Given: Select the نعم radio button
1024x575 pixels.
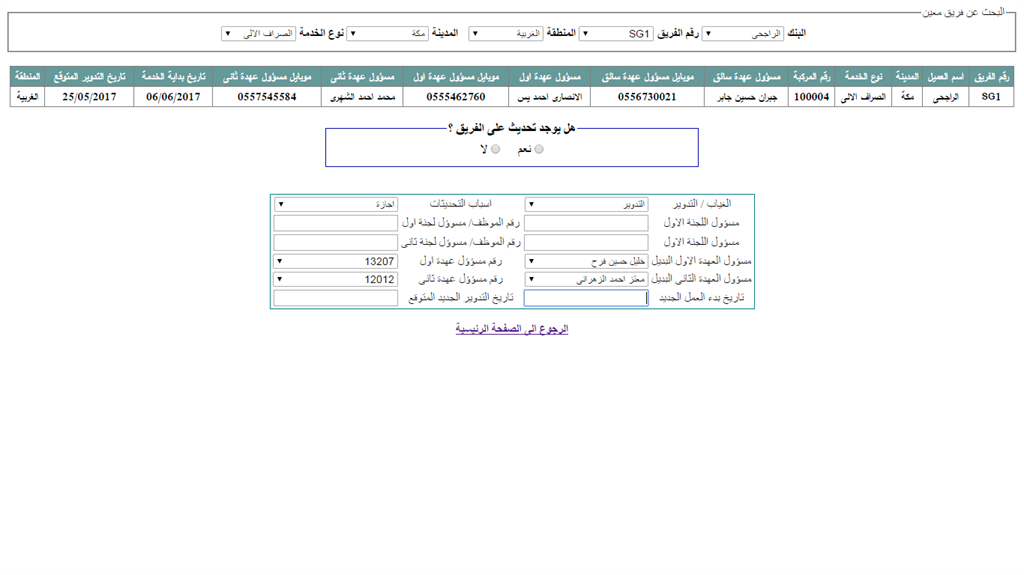Looking at the screenshot, I should (539, 150).
